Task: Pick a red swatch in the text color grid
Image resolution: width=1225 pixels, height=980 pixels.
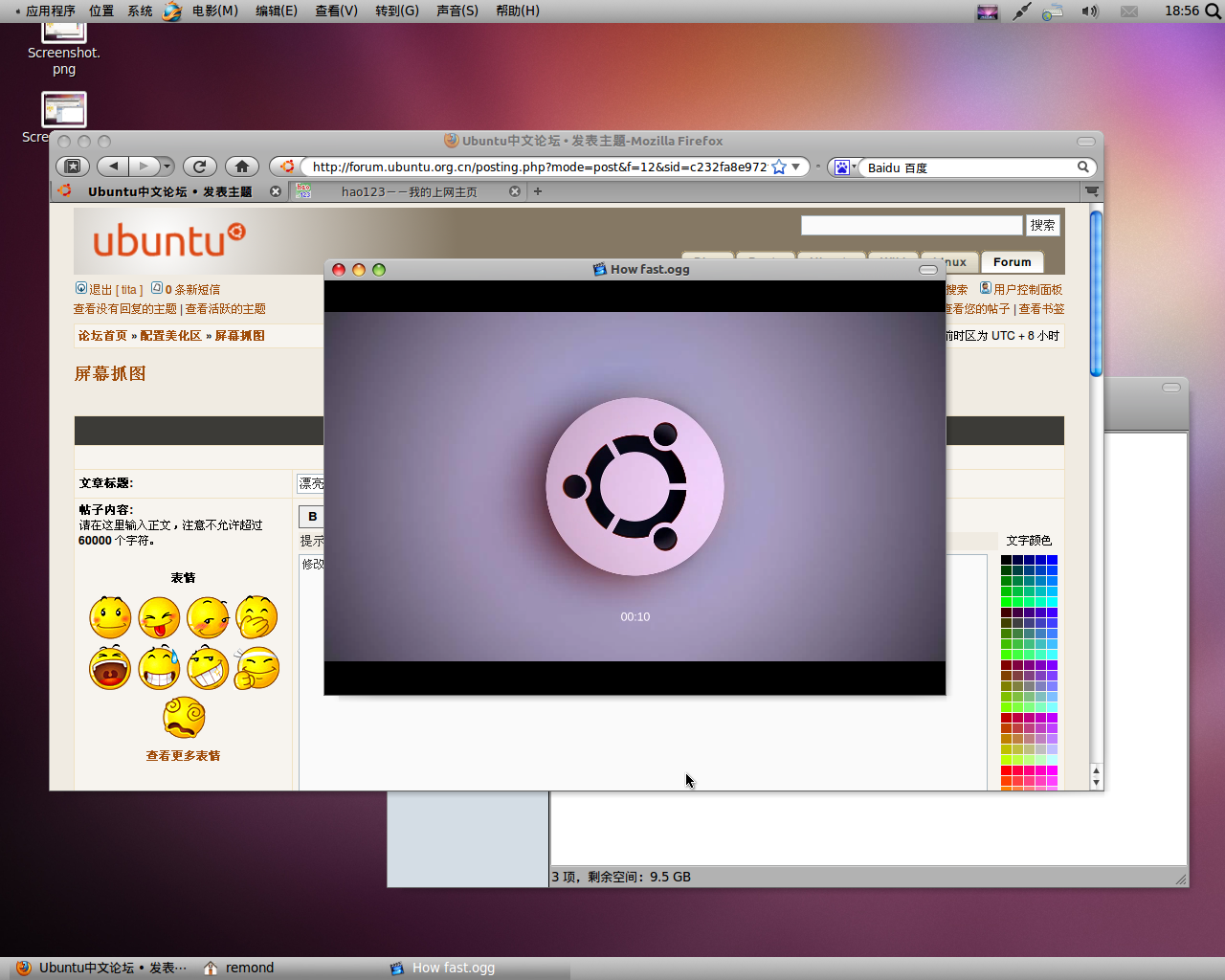Action: tap(1007, 770)
